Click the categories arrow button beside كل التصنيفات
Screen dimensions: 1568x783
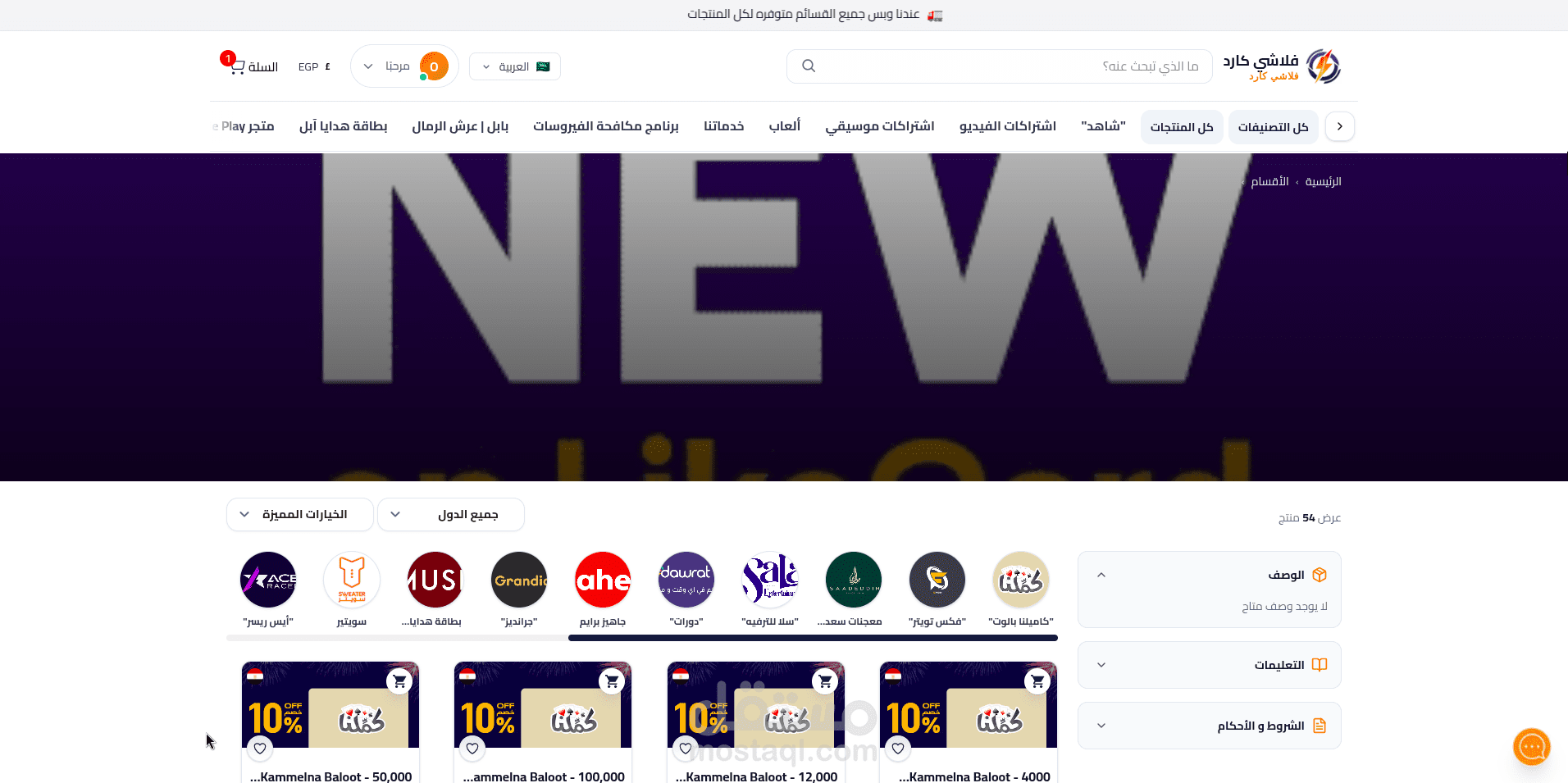coord(1340,126)
